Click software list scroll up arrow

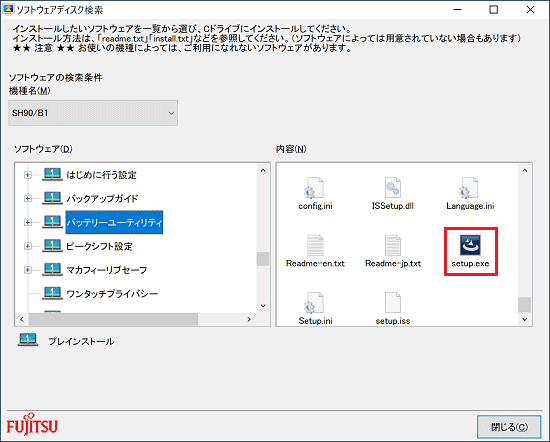click(x=263, y=170)
